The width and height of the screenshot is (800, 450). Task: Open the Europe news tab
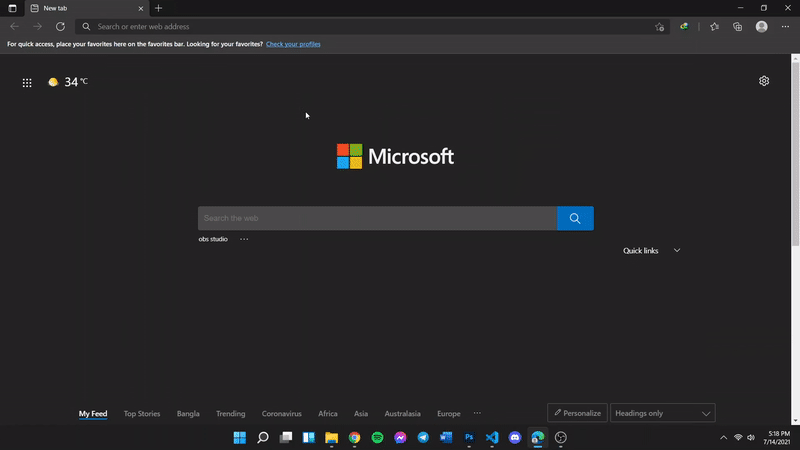pos(448,413)
